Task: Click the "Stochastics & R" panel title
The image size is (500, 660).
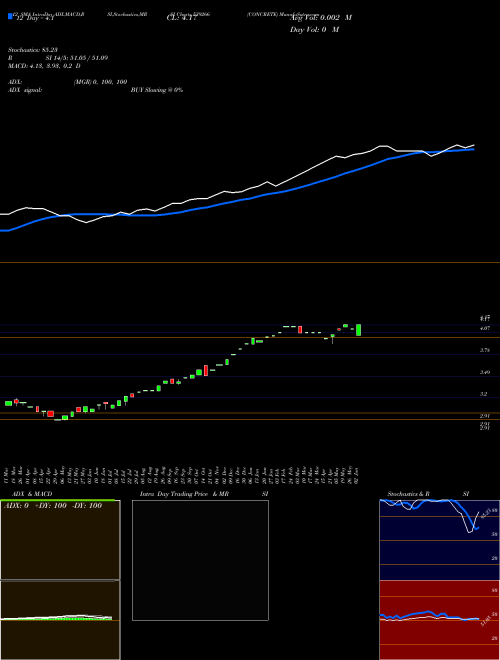Action: [409, 494]
